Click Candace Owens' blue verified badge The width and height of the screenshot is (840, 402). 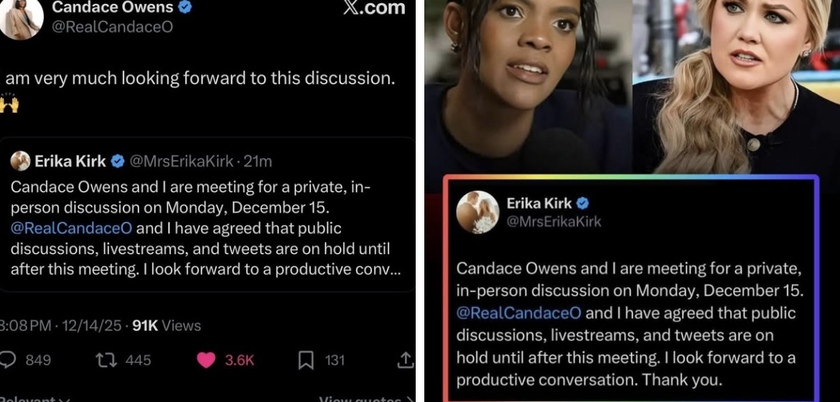(185, 7)
